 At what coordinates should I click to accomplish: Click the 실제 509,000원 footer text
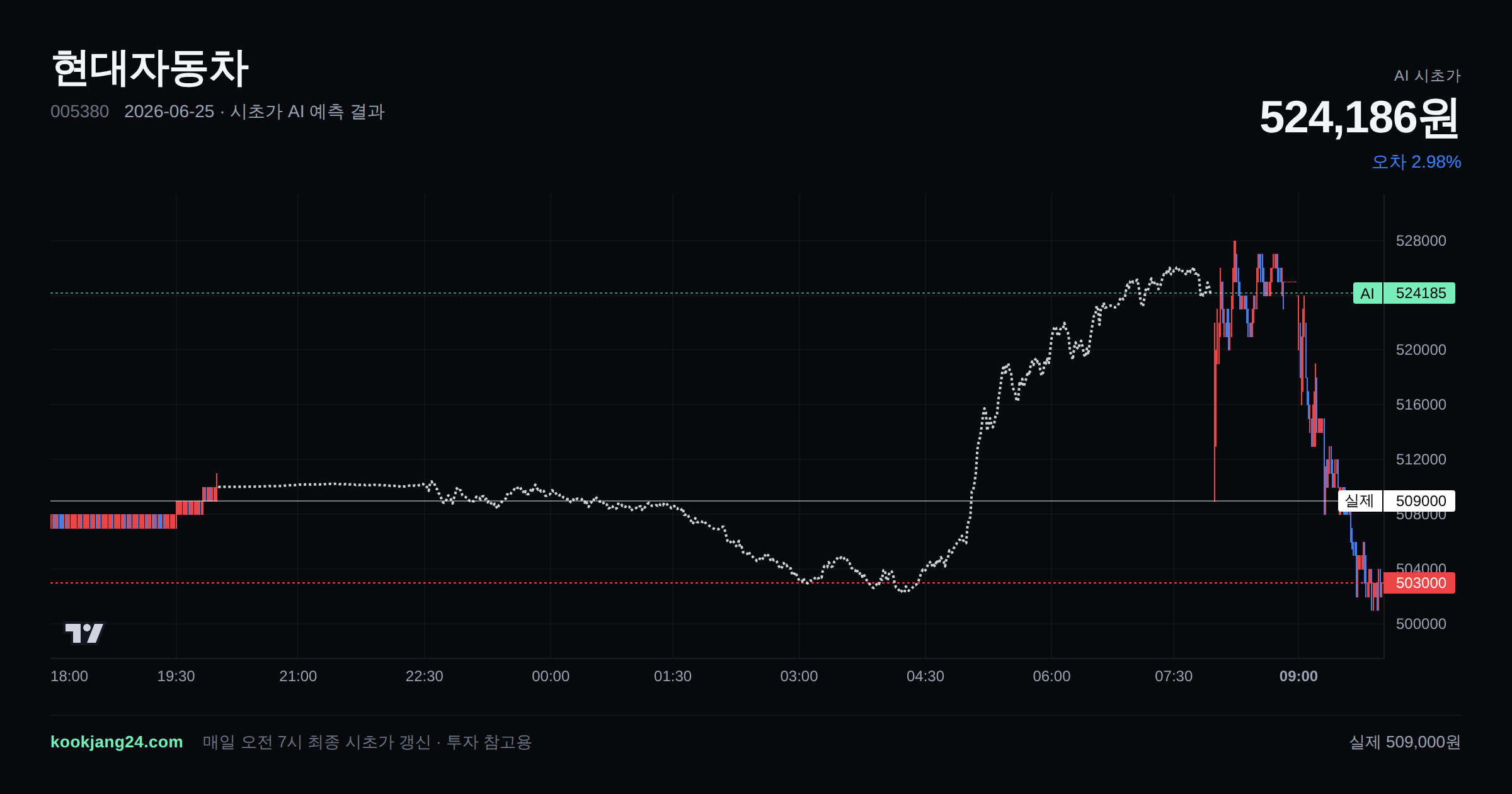(1404, 742)
